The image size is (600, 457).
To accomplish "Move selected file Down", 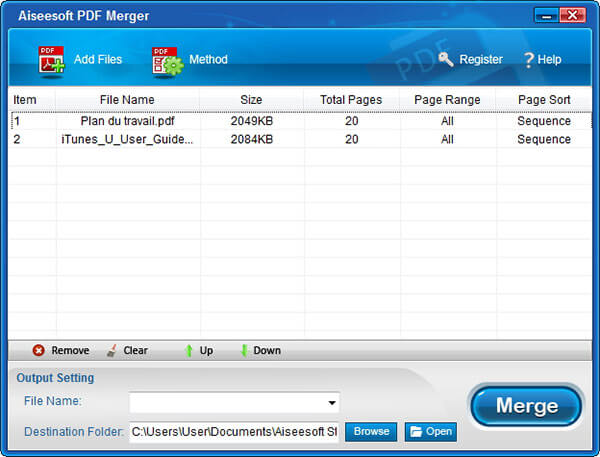I will 267,350.
